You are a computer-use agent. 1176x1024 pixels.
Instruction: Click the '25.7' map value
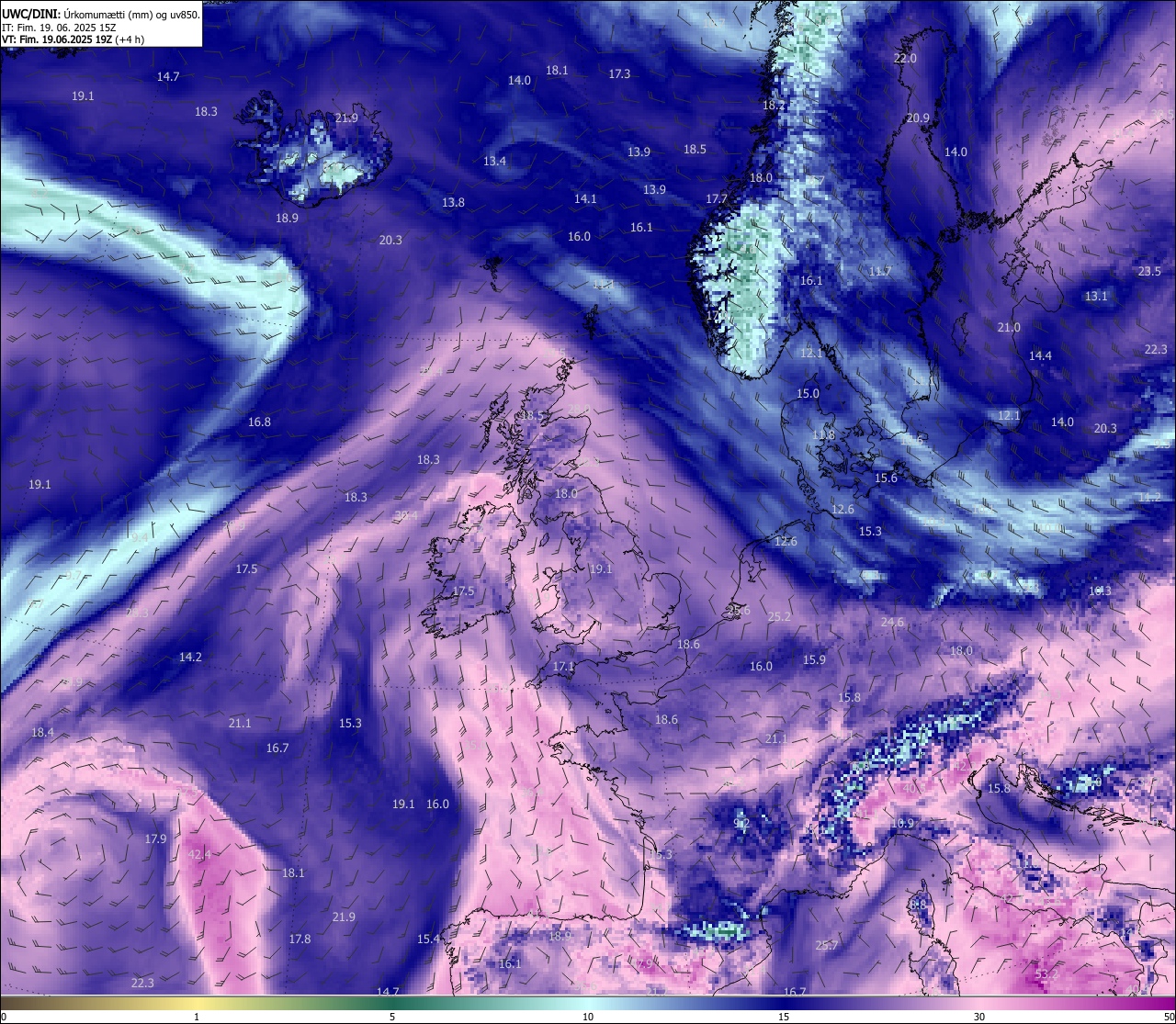click(x=827, y=945)
